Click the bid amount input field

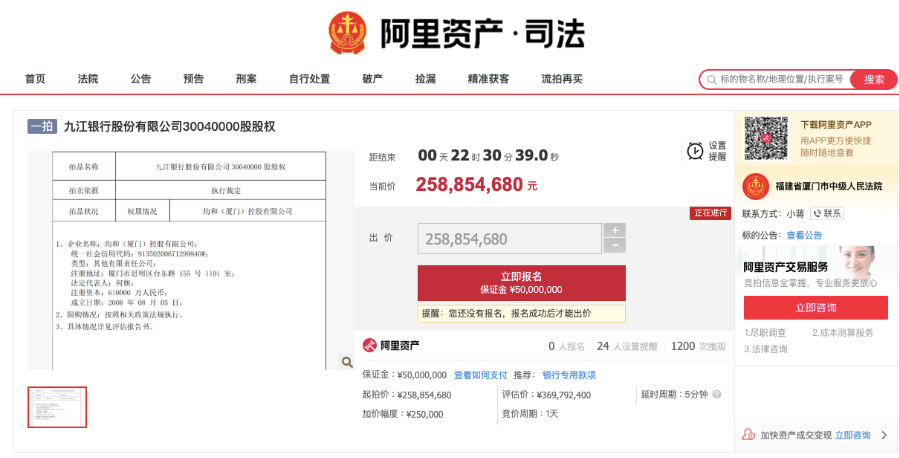(509, 238)
